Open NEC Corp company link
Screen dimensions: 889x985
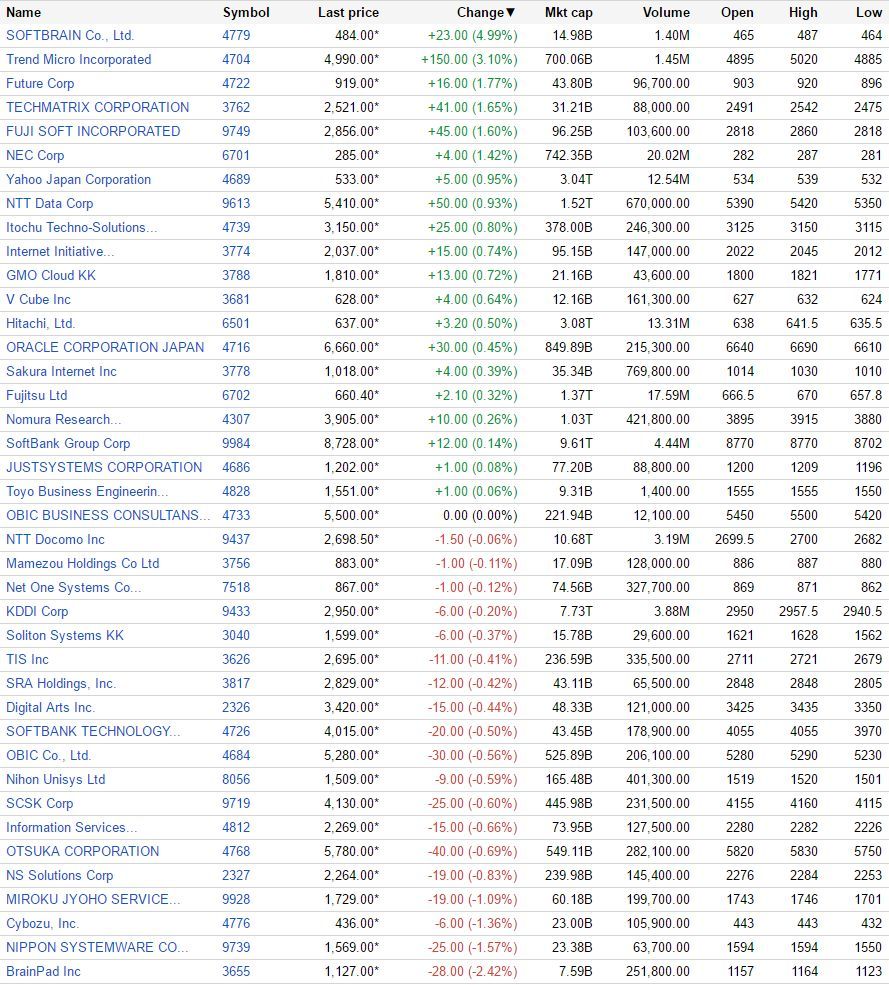pyautogui.click(x=35, y=155)
